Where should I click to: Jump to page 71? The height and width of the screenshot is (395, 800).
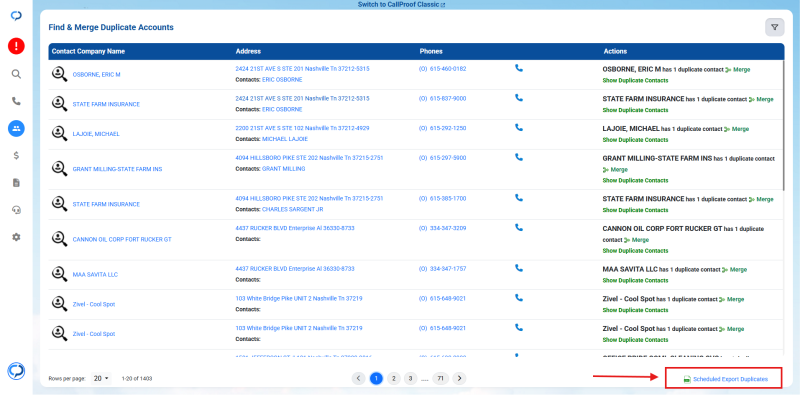click(x=440, y=378)
